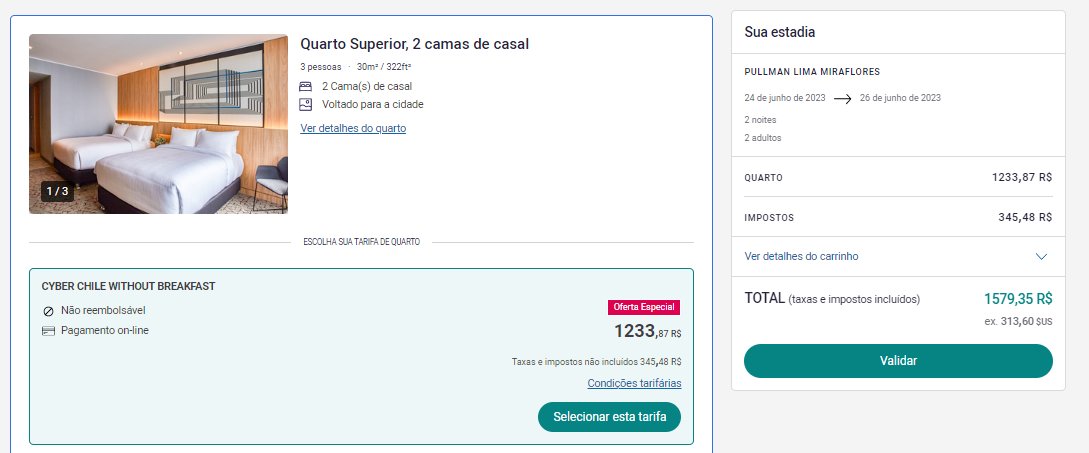The image size is (1089, 453).
Task: Click the 1 / 3 photo counter
Action: (58, 191)
